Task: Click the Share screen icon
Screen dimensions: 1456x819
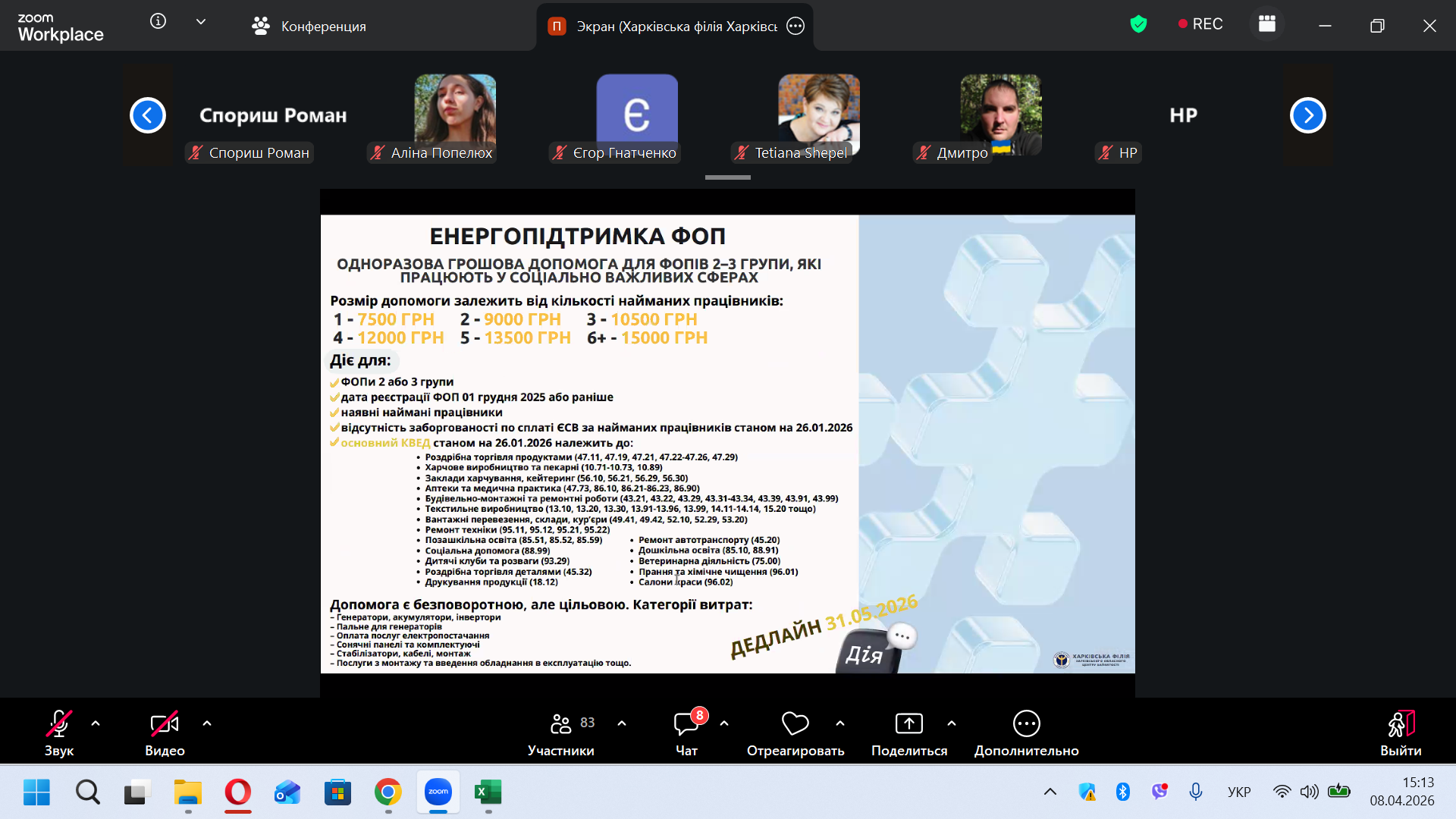Action: (908, 724)
